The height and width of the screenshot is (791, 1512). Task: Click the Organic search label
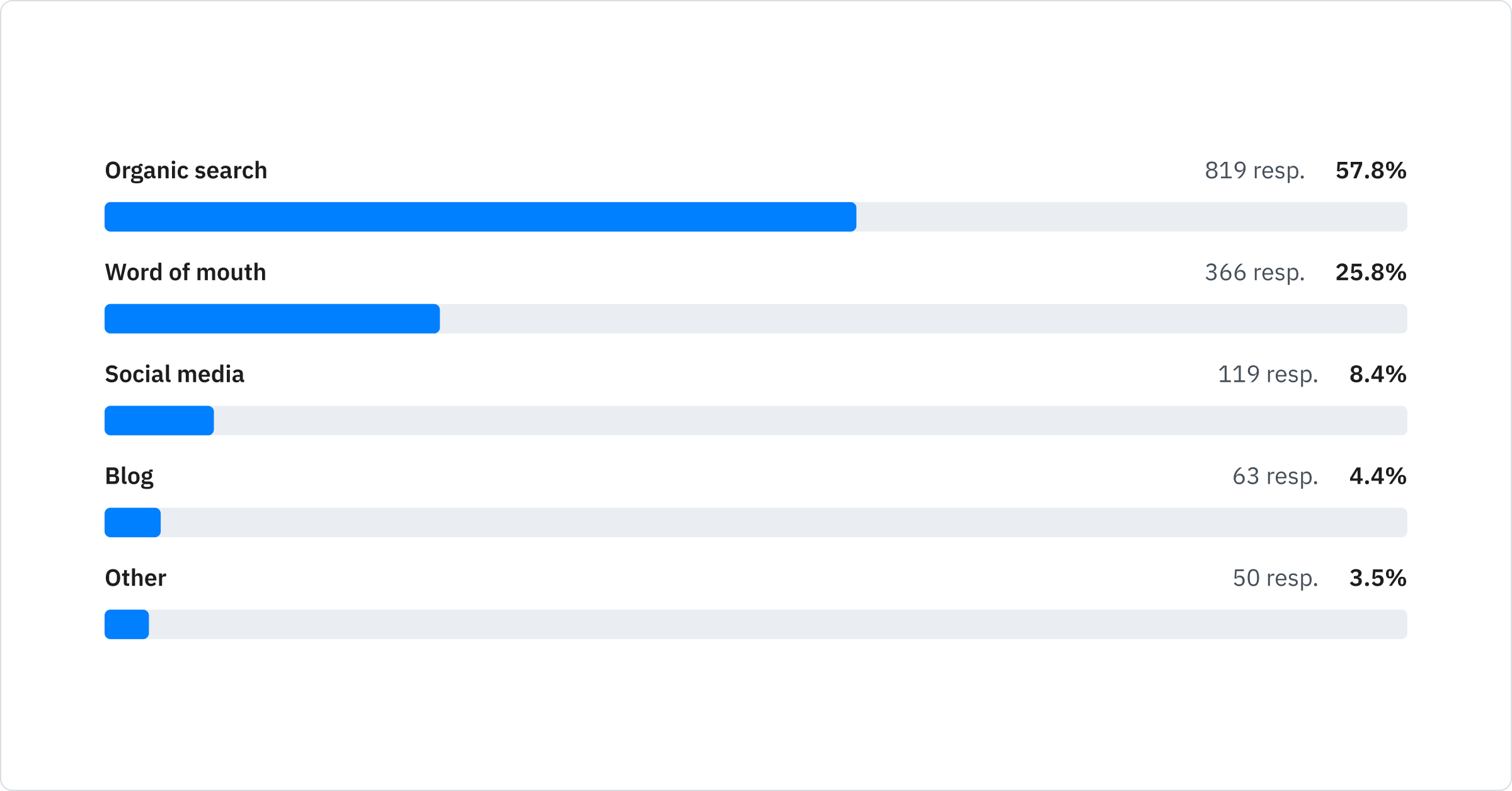[186, 171]
